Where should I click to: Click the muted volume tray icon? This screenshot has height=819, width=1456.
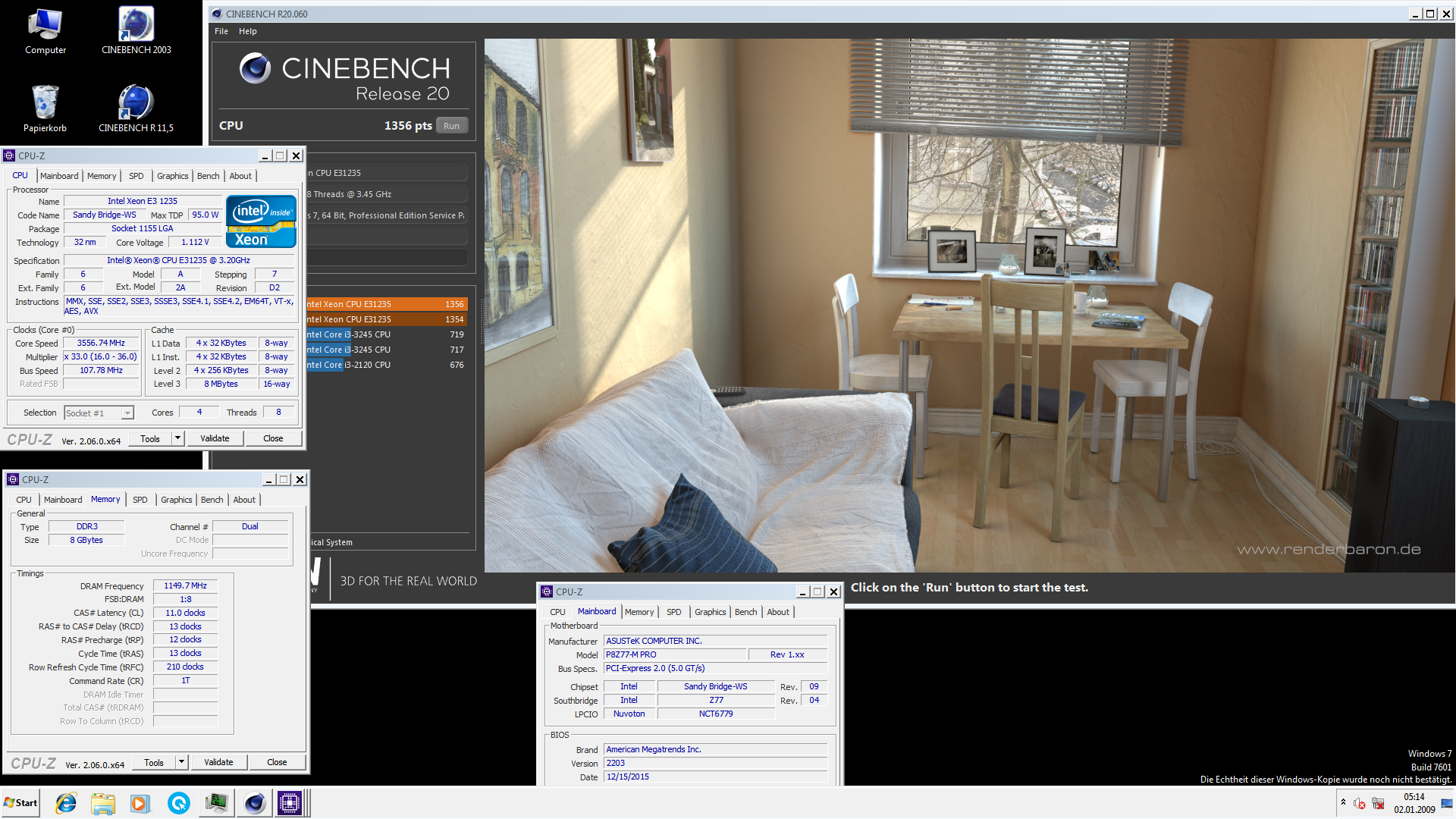point(1360,803)
